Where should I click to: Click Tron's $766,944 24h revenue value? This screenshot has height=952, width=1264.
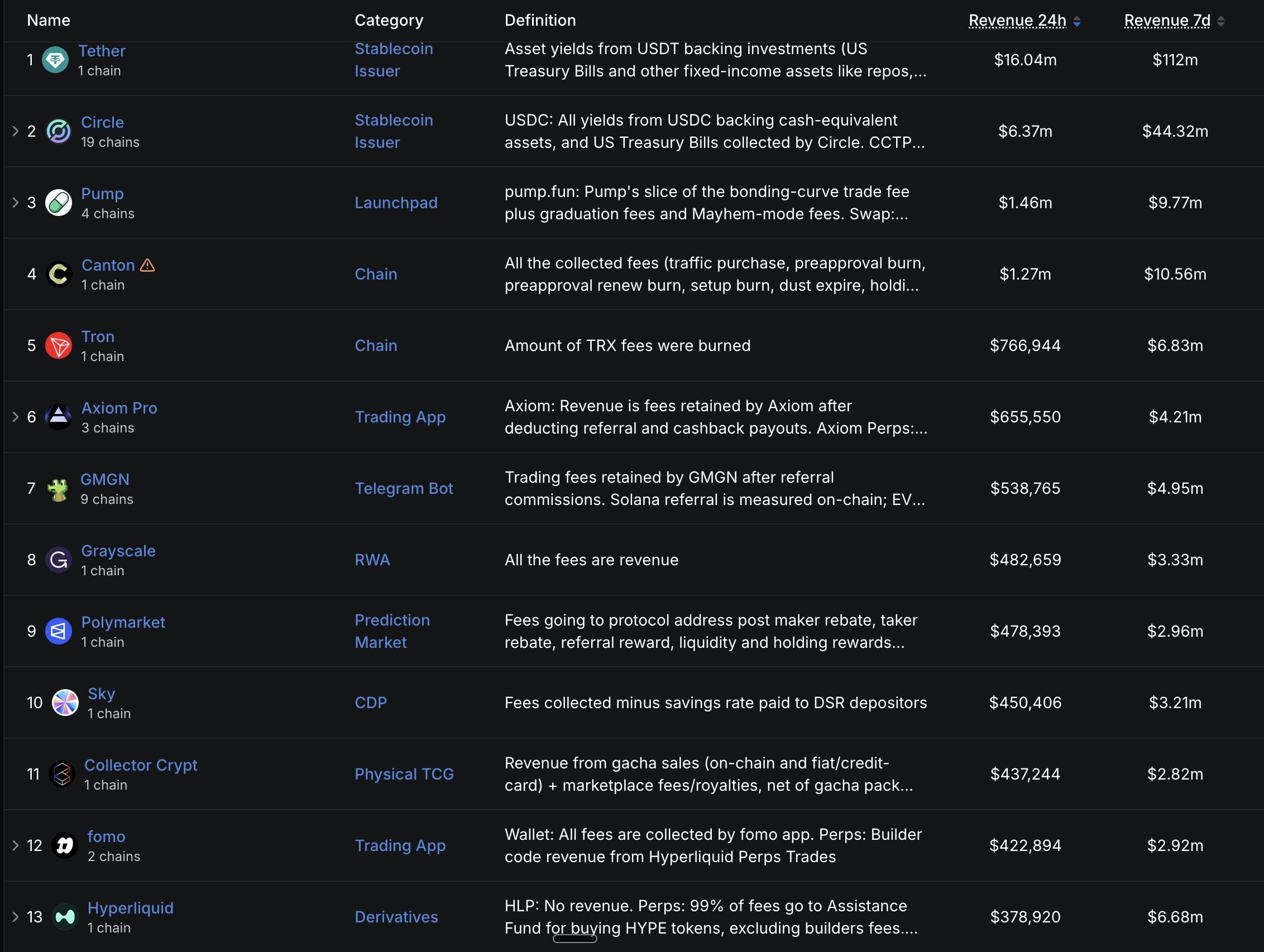pyautogui.click(x=1025, y=345)
